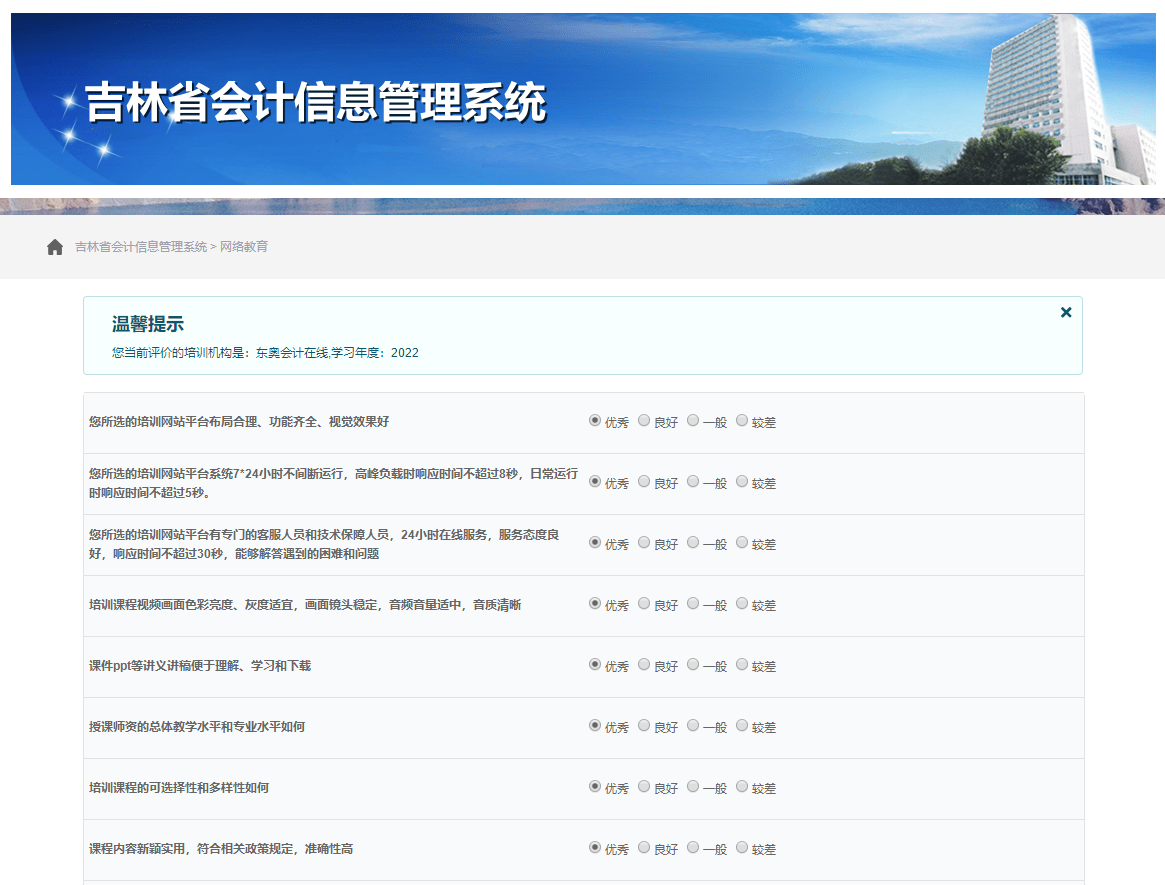Select 较差 for the video quality question

(741, 604)
